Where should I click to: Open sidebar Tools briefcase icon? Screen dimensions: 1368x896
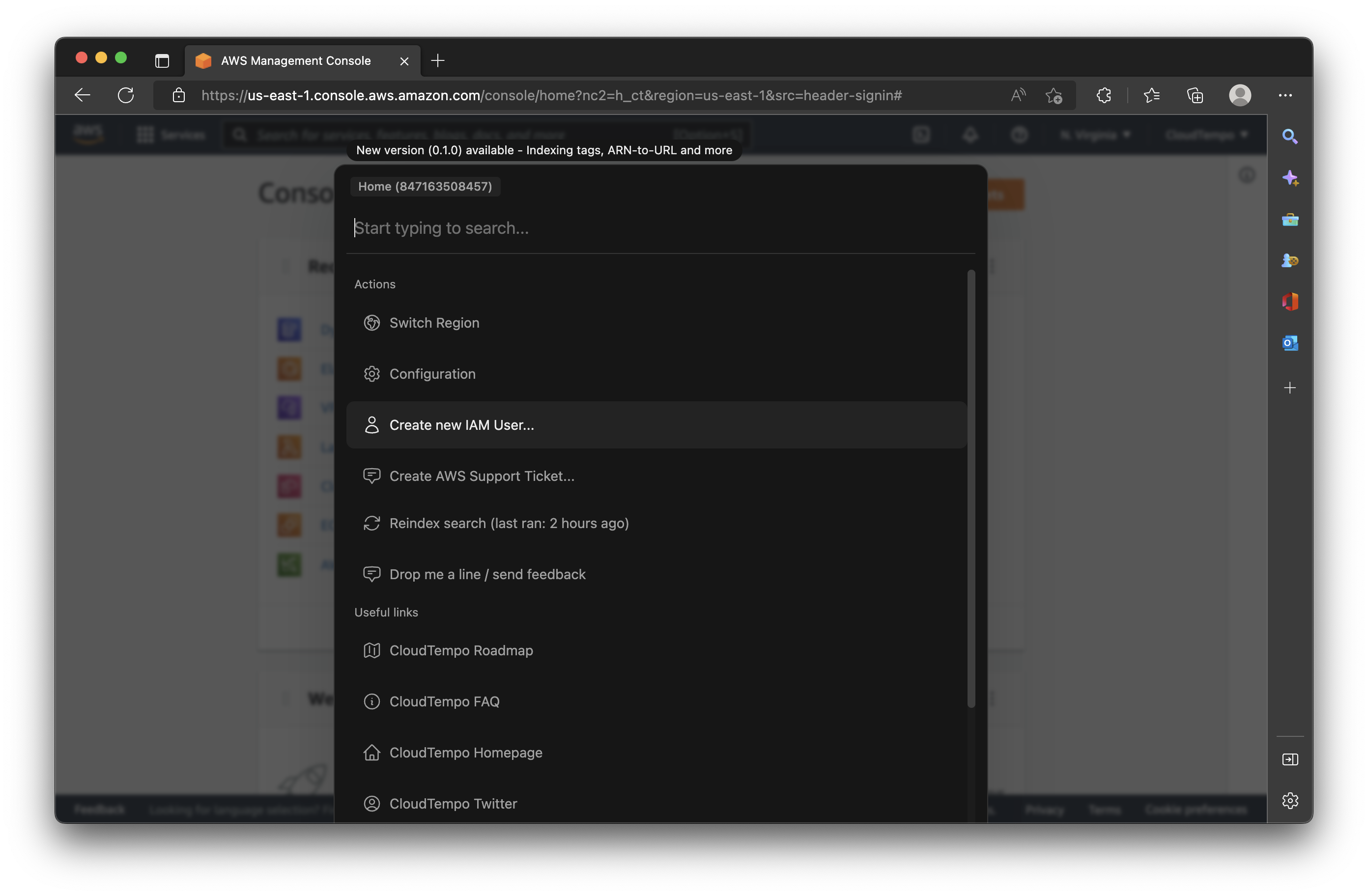(1290, 219)
